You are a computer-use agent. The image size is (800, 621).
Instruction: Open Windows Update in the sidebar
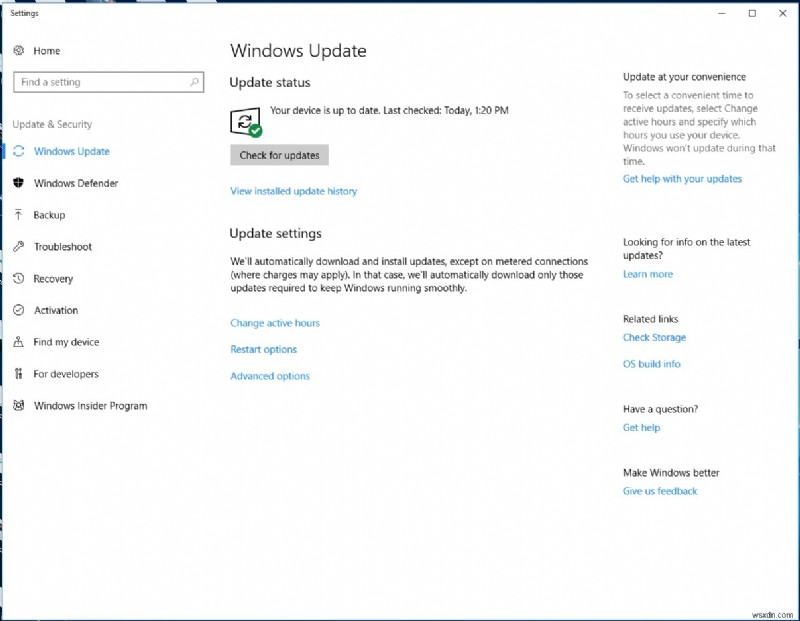(71, 151)
